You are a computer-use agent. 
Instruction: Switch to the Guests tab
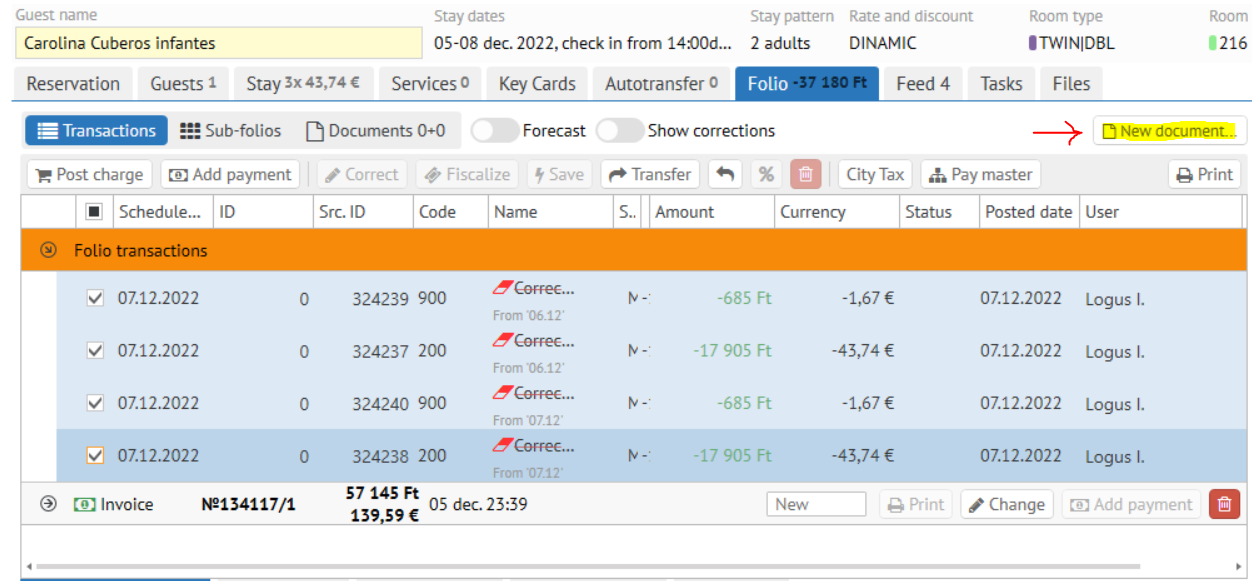pyautogui.click(x=183, y=84)
